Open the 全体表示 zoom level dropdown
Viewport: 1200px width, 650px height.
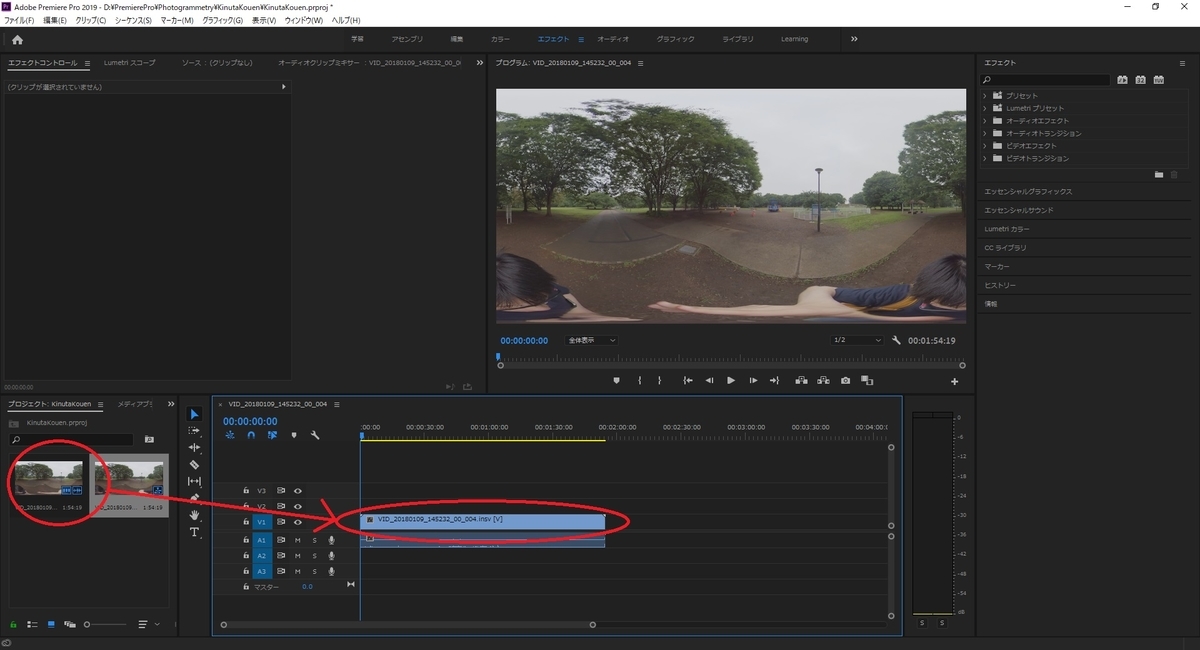point(591,340)
